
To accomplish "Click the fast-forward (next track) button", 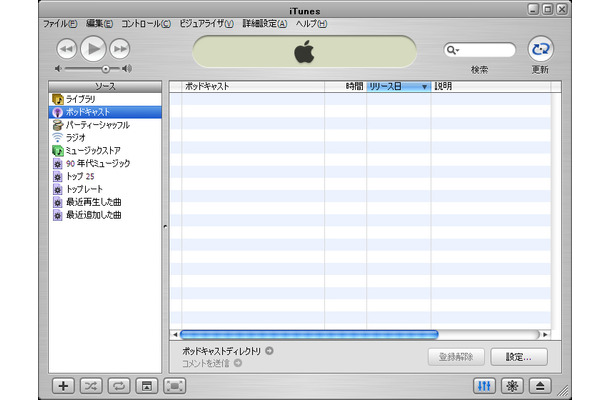I will [x=120, y=49].
